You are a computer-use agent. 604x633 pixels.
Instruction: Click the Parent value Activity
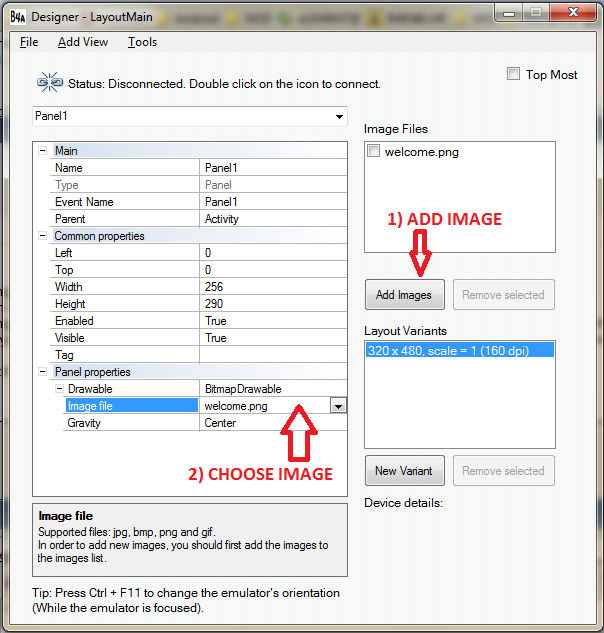(x=273, y=218)
